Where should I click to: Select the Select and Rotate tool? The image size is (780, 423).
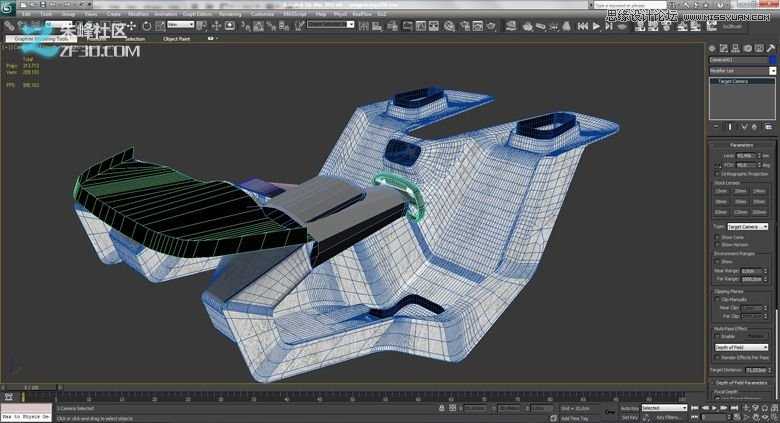point(147,26)
